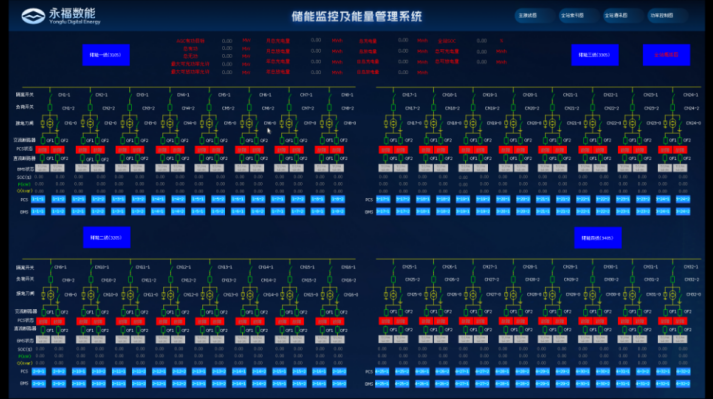Click the blue 储能二线 button
Screen dimensions: 713x399
pos(106,237)
